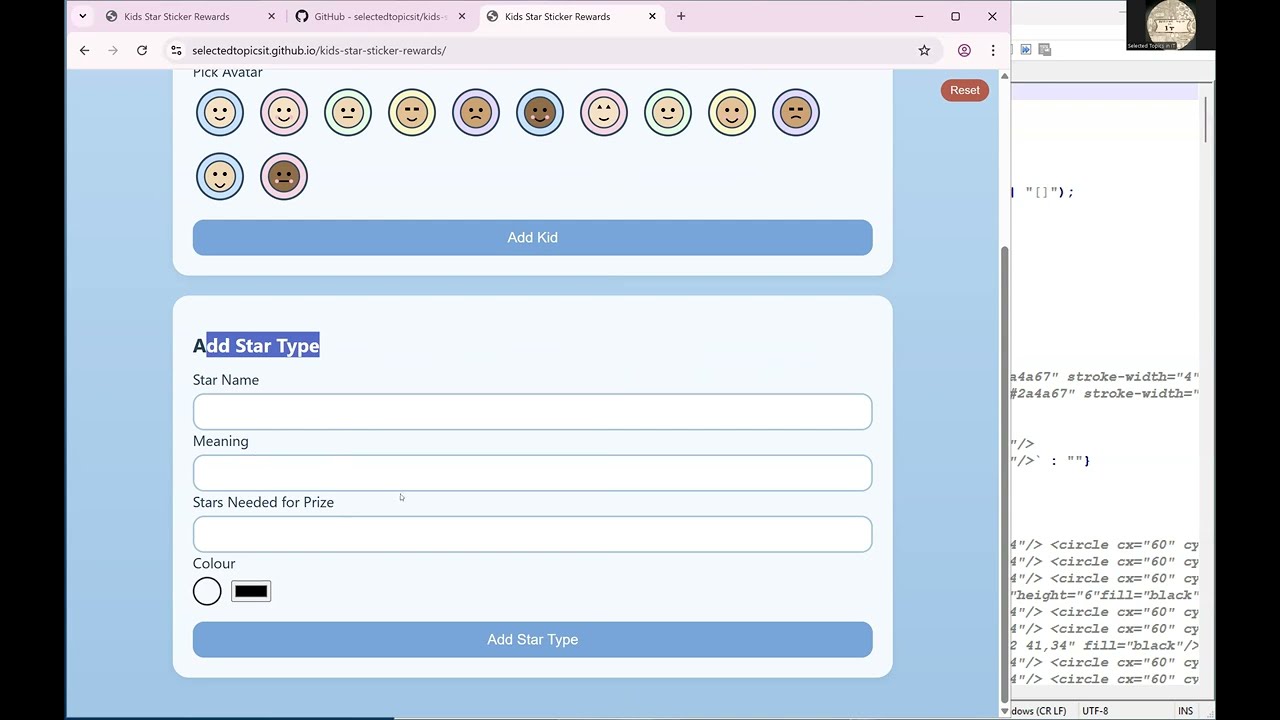Pick the green-ringed smiling avatar
Image resolution: width=1280 pixels, height=720 pixels.
click(x=668, y=113)
